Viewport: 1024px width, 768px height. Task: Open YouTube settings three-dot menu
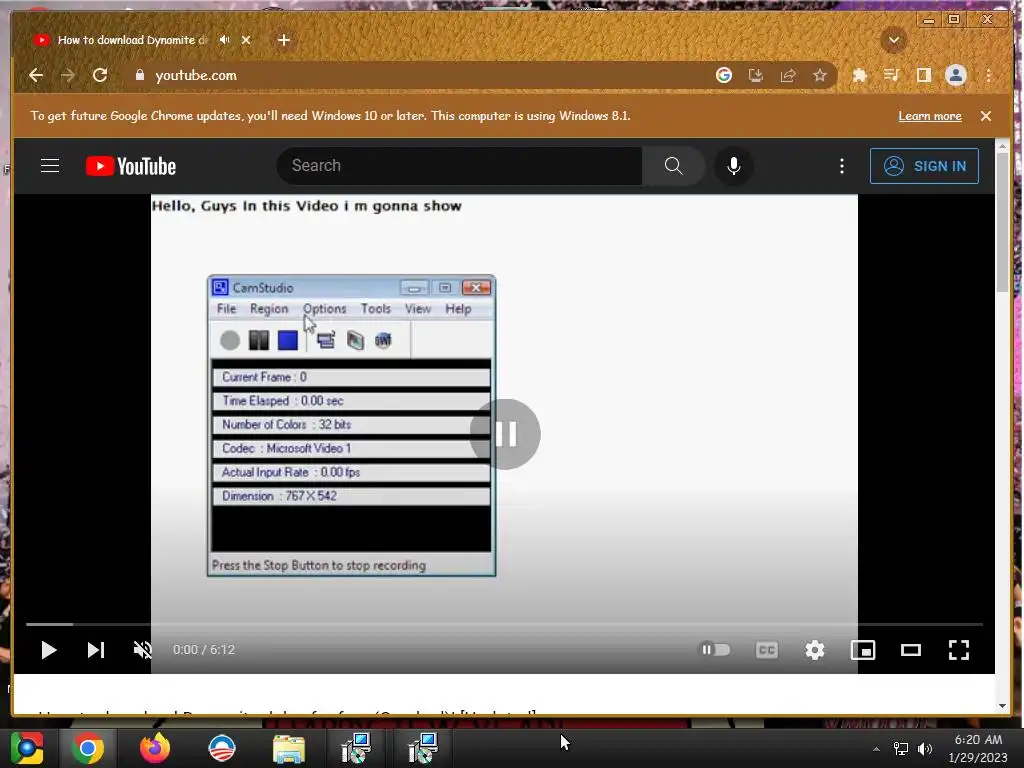click(x=841, y=166)
